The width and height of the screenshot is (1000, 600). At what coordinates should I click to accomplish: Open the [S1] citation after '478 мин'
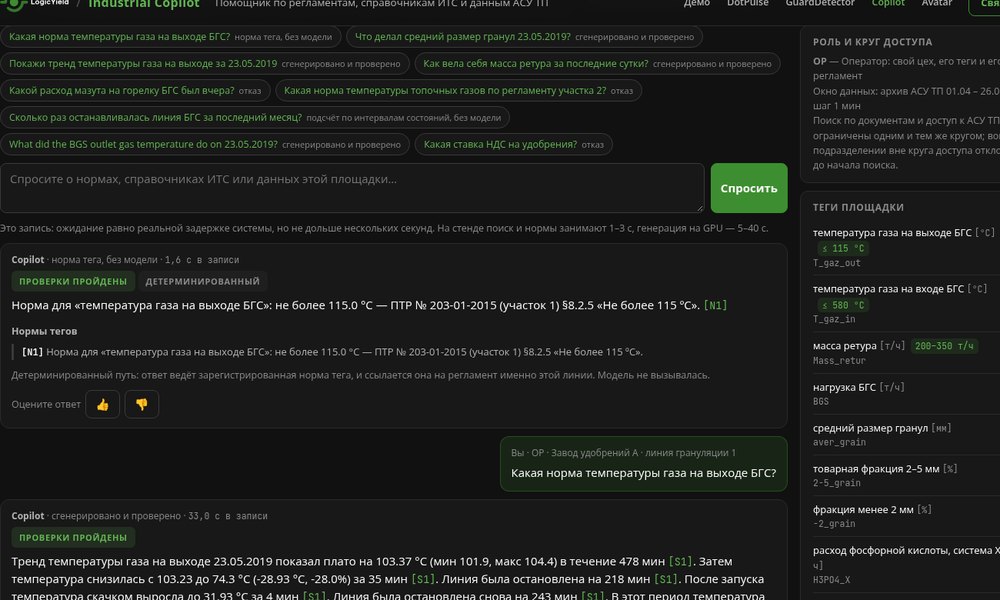coord(680,562)
